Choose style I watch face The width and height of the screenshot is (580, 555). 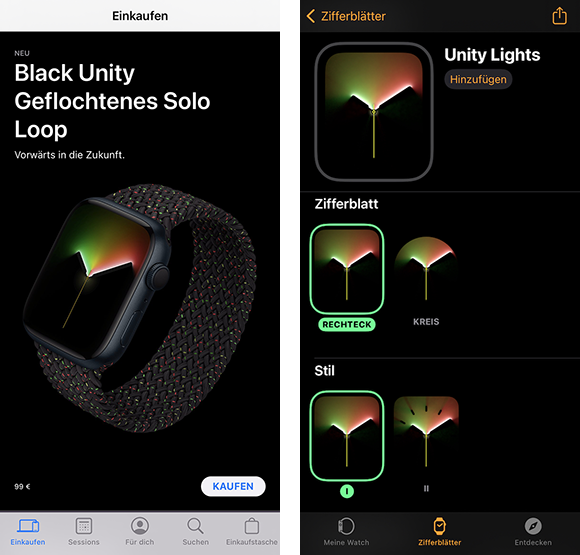pos(347,435)
